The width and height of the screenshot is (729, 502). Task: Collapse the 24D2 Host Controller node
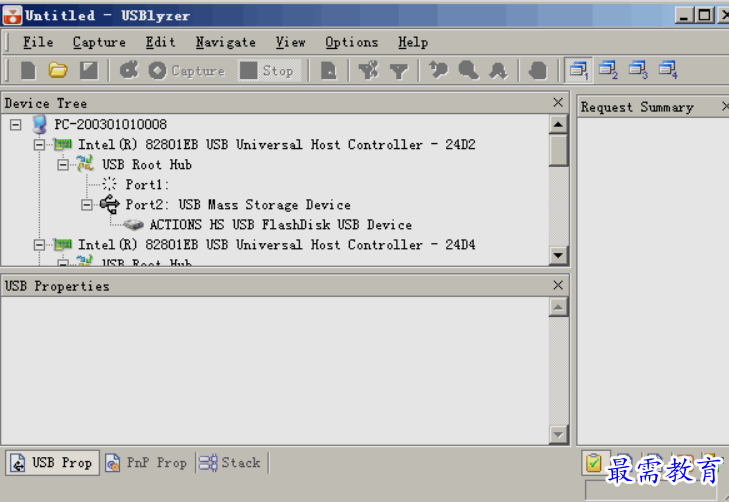(40, 145)
